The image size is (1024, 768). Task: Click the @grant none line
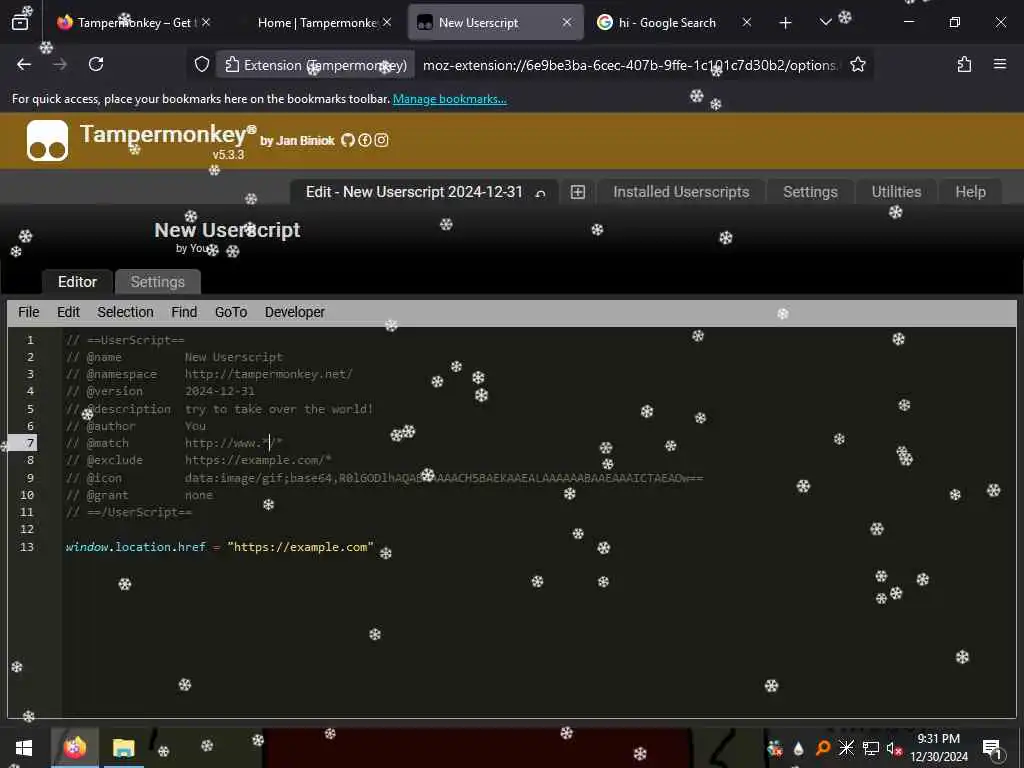pos(139,495)
